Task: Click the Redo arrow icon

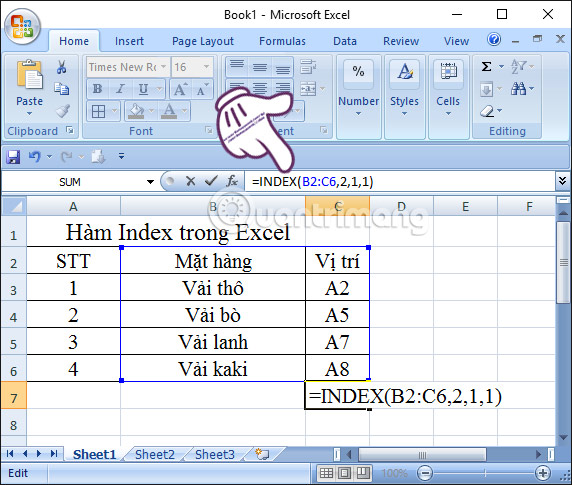Action: click(67, 157)
